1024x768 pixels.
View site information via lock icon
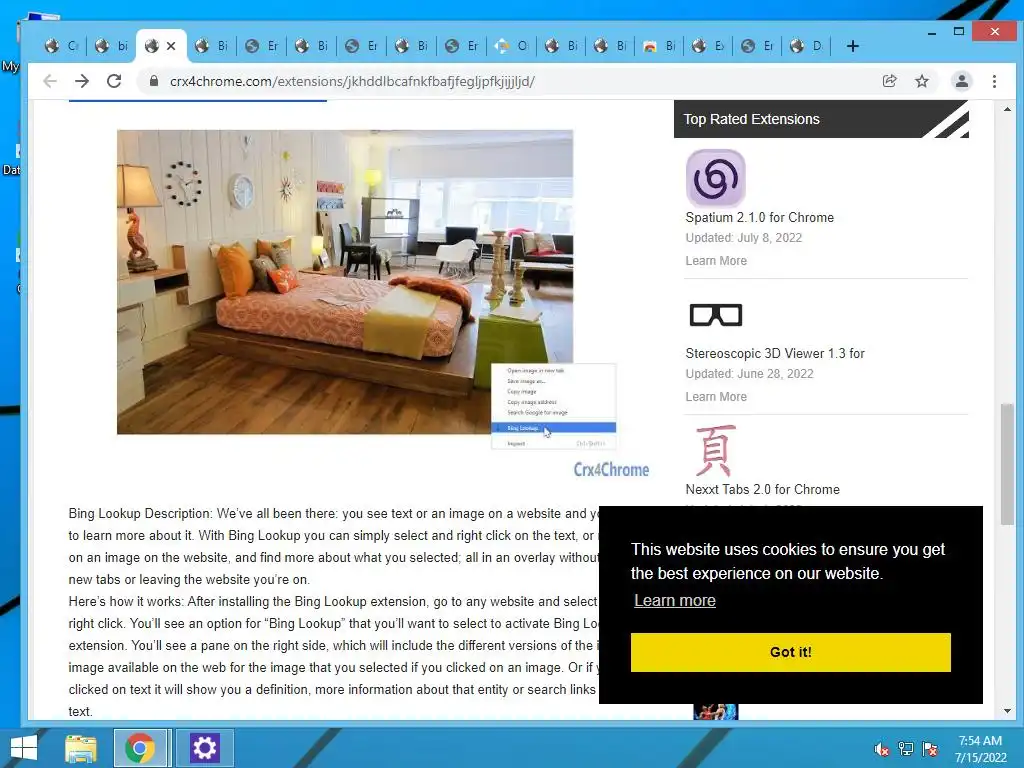(x=153, y=81)
